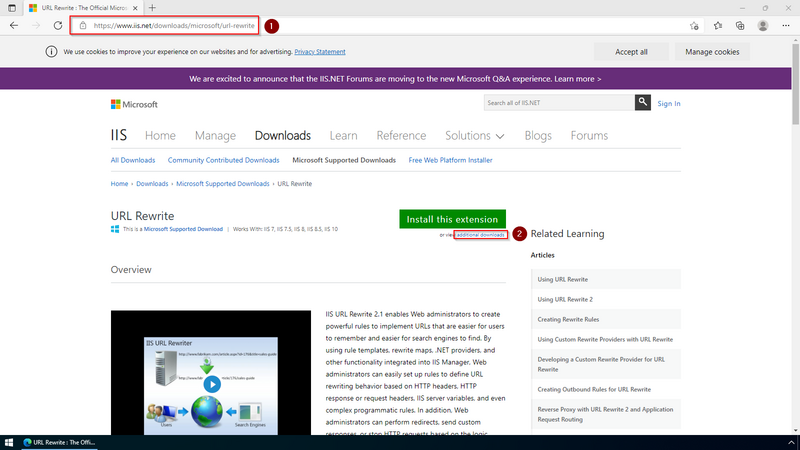This screenshot has width=800, height=450.
Task: Click the Favorites star icon in toolbar
Action: click(x=718, y=25)
